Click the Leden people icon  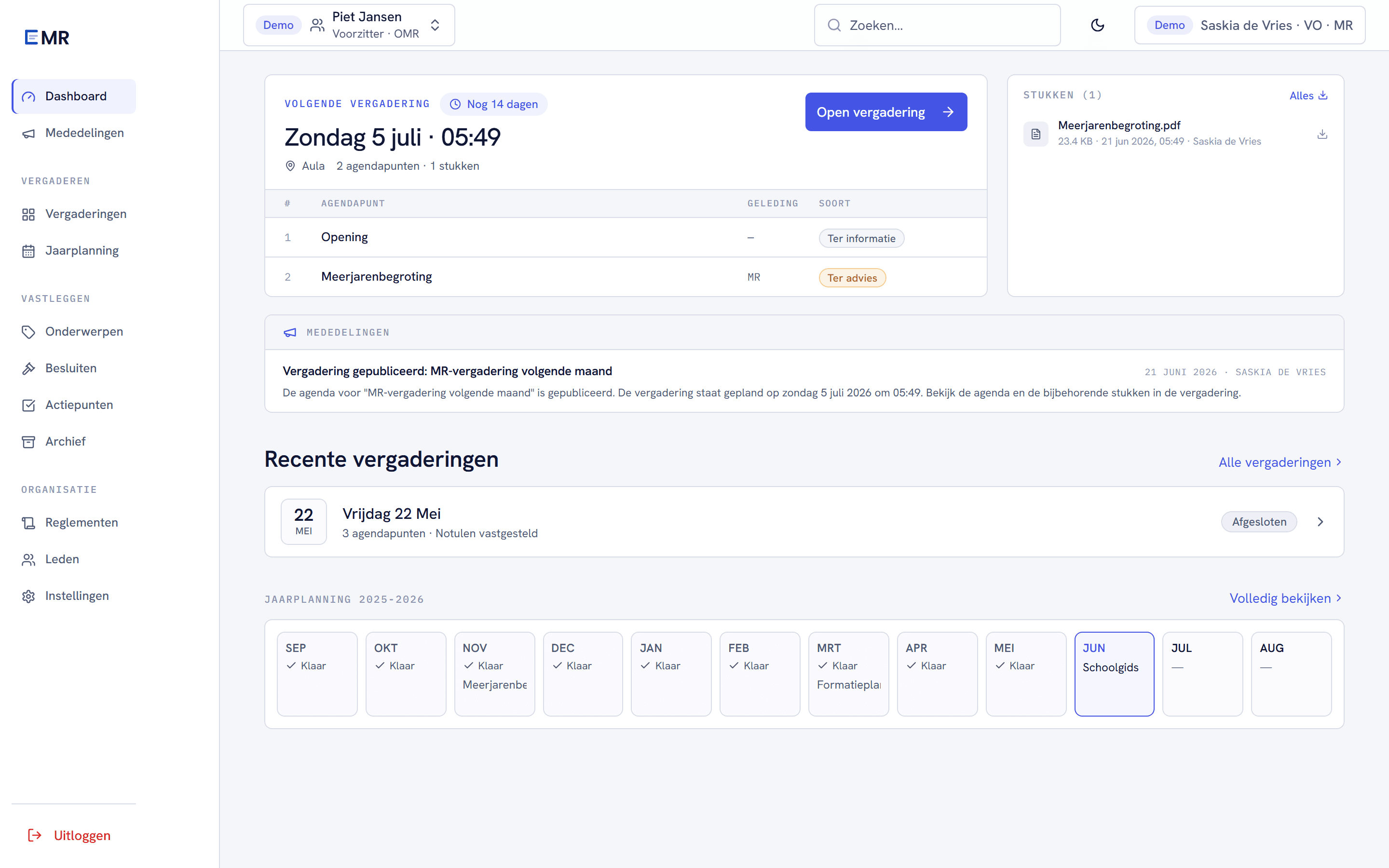pyautogui.click(x=29, y=560)
